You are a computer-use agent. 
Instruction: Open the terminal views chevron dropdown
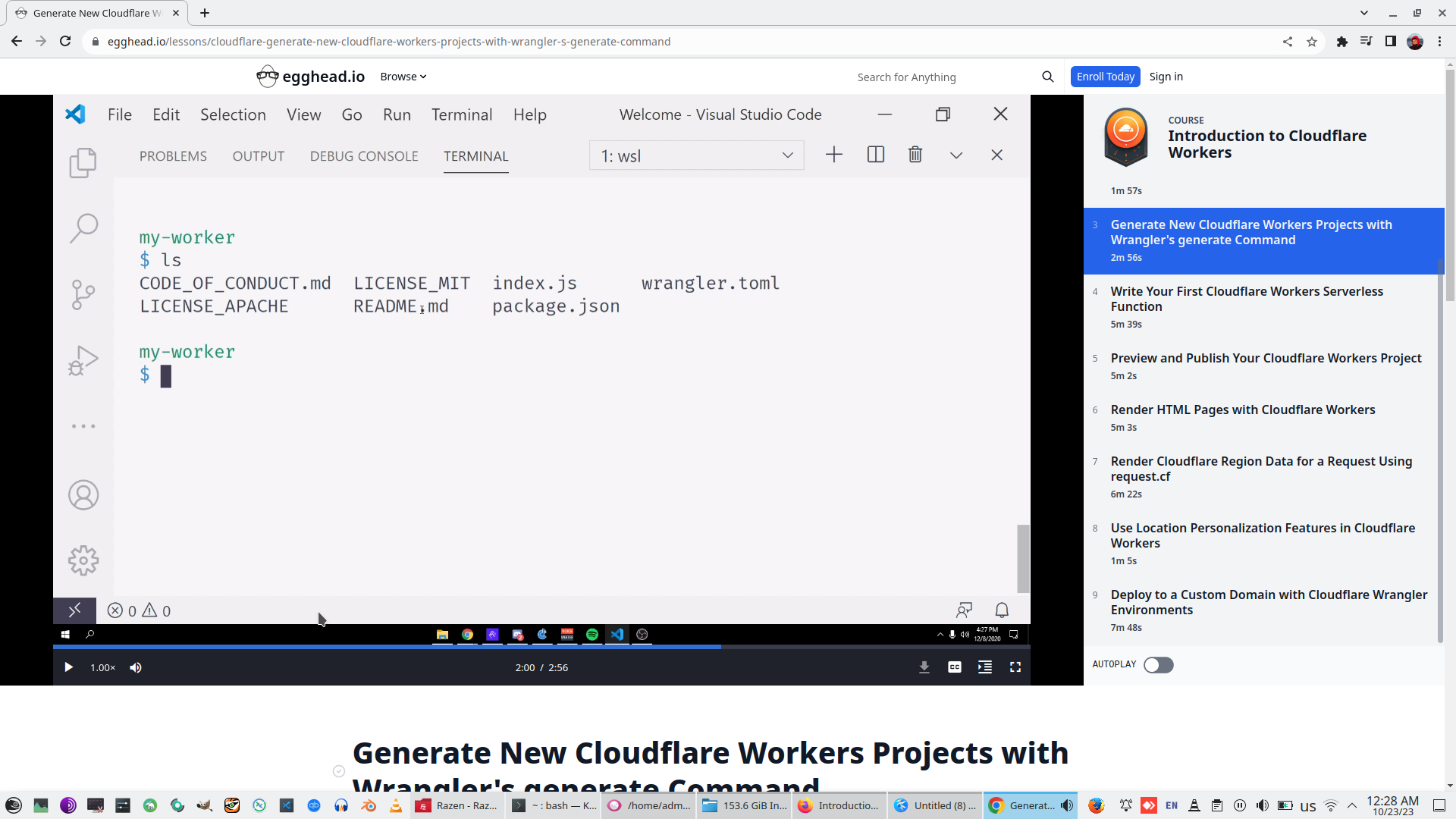click(955, 155)
